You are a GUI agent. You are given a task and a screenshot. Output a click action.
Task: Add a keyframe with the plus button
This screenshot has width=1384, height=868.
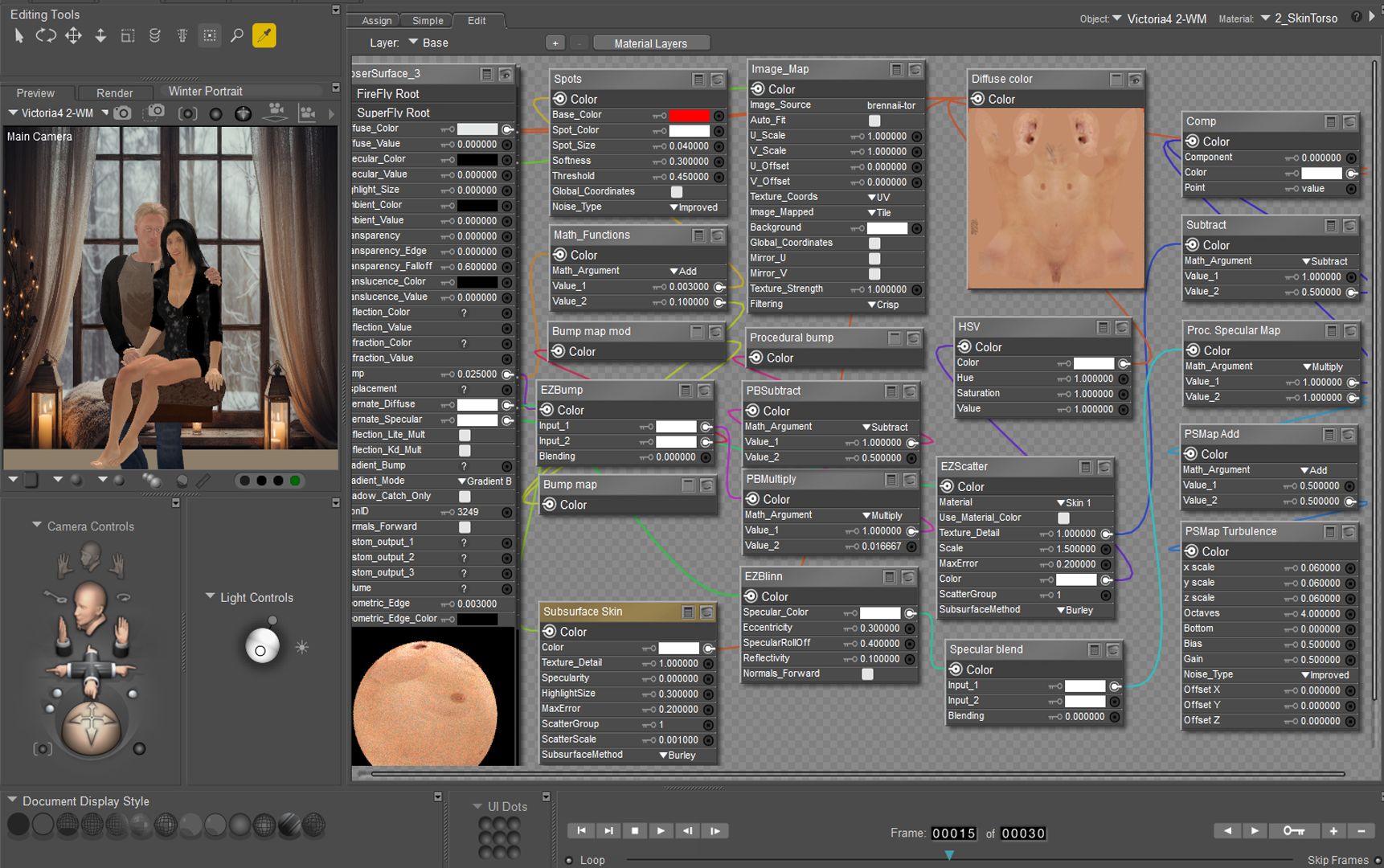(1333, 831)
